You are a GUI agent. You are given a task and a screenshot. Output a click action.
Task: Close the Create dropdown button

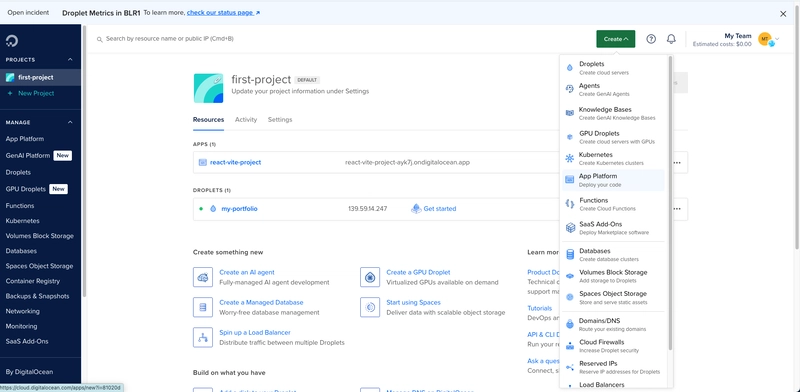615,39
